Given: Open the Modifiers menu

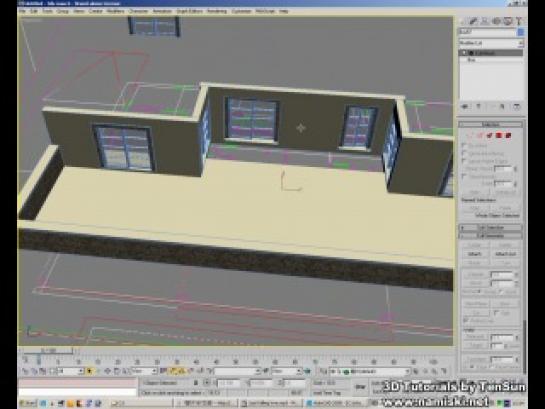Looking at the screenshot, I should (115, 11).
